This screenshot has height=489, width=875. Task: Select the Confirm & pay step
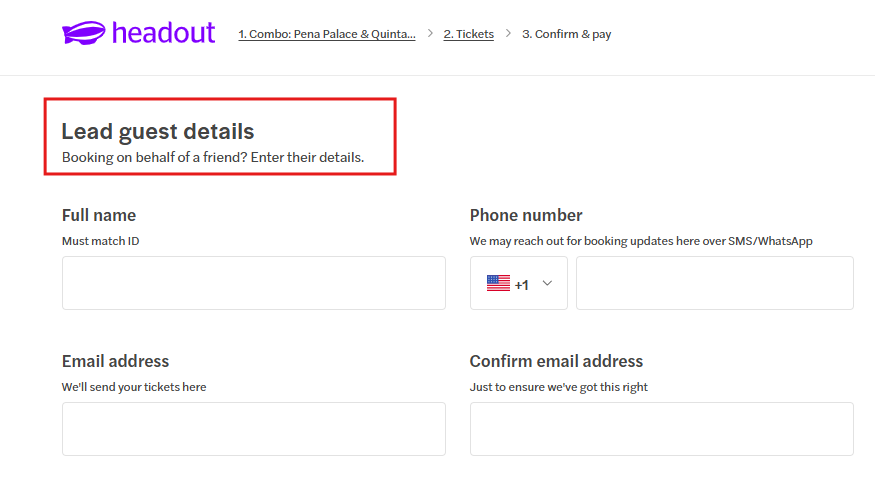(566, 34)
